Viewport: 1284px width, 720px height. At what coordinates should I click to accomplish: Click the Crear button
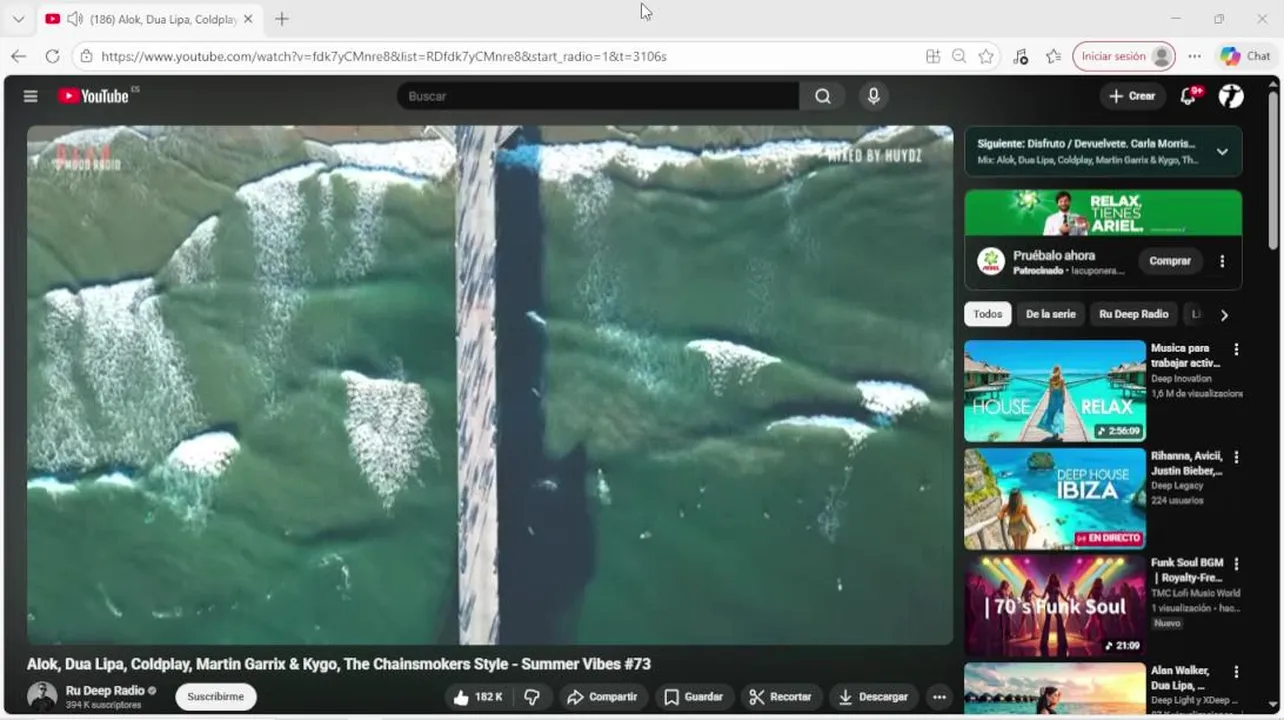(x=1132, y=96)
